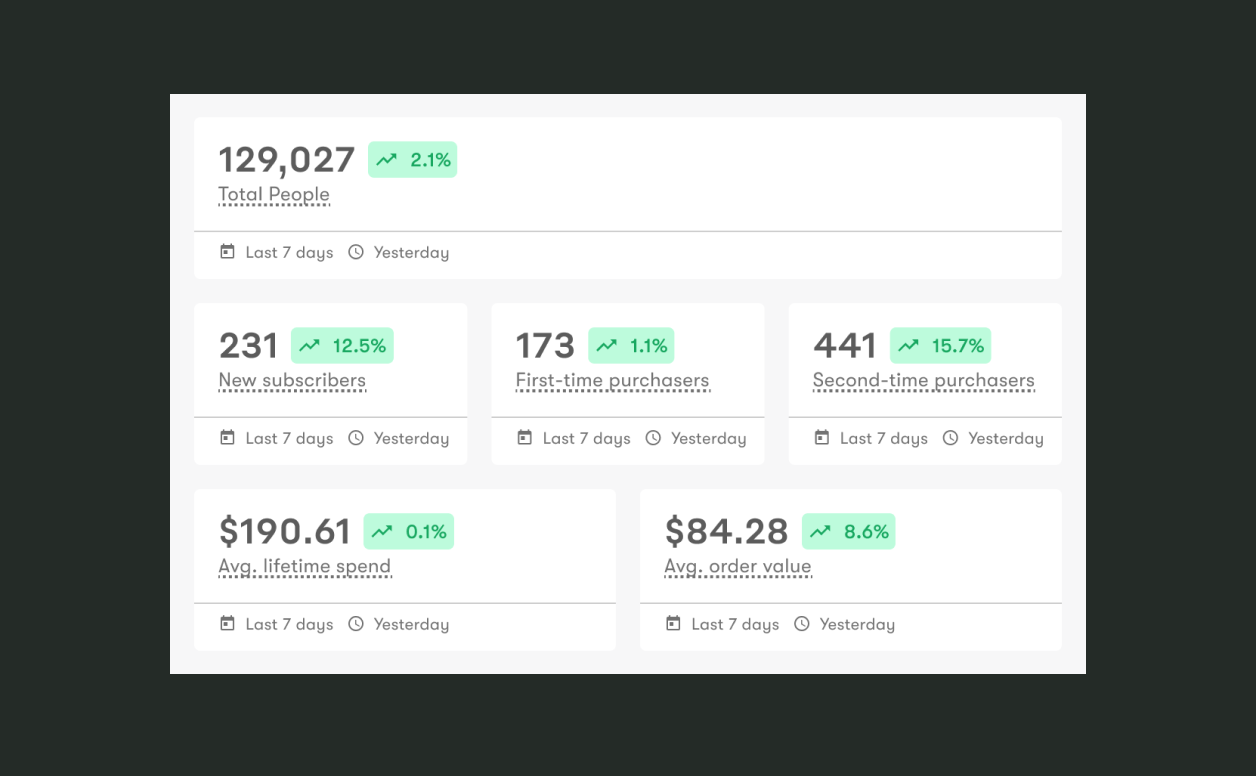Open the Total People metric details
Image resolution: width=1256 pixels, height=777 pixels.
[x=273, y=194]
